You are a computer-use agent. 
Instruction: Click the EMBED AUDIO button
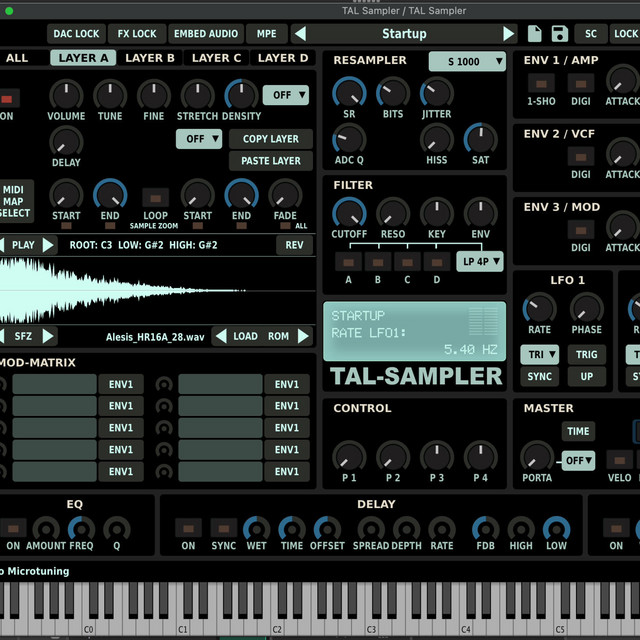coord(206,34)
